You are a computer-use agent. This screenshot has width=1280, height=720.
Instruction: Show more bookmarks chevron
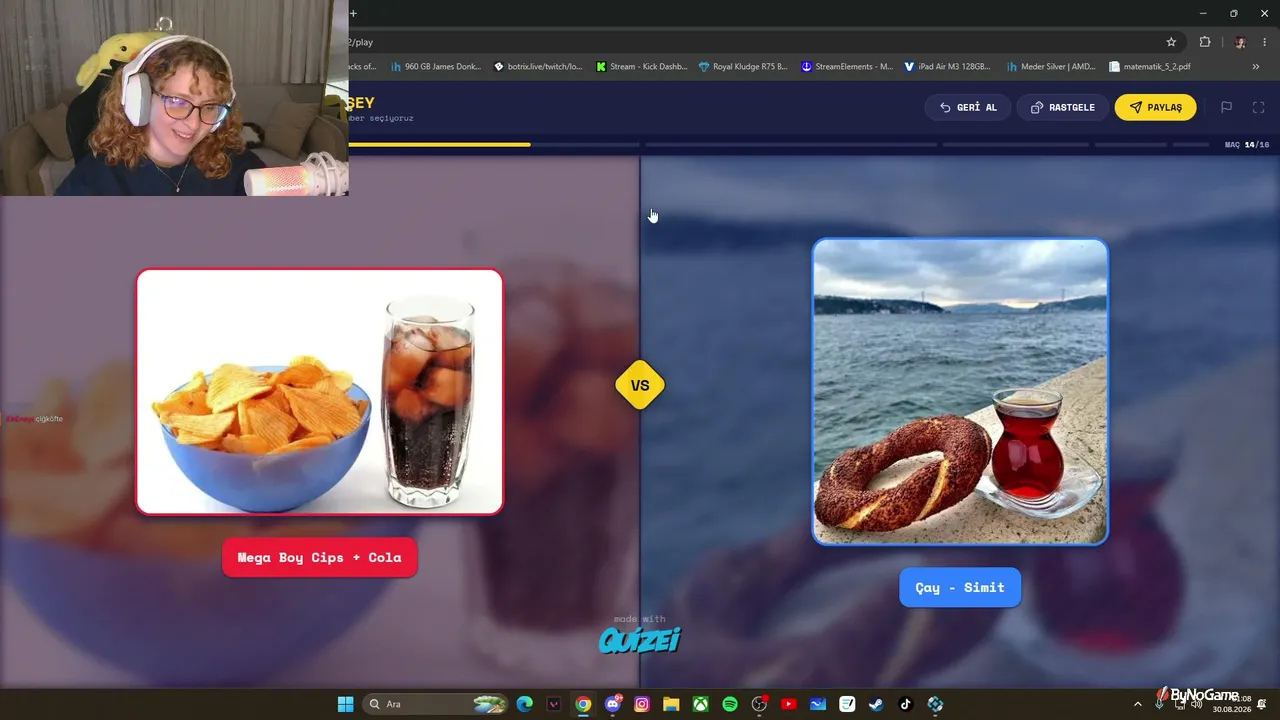point(1256,67)
